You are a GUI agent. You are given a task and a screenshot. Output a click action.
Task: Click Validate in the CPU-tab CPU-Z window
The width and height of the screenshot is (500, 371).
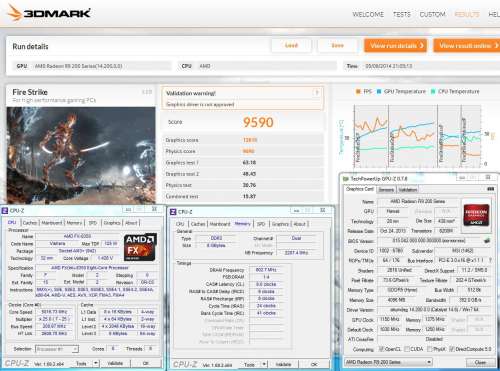tap(115, 363)
